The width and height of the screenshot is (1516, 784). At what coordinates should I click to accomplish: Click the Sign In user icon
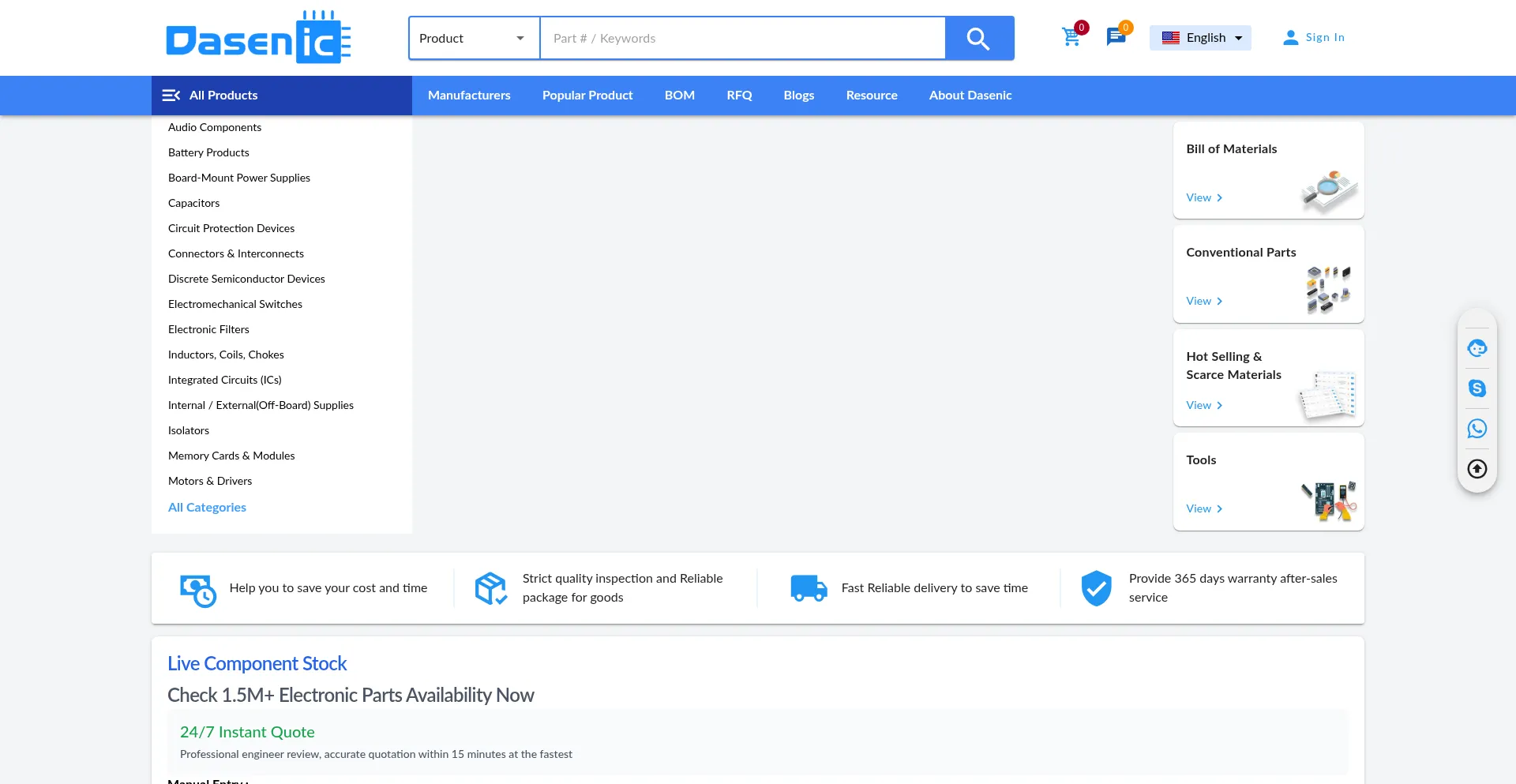tap(1290, 38)
